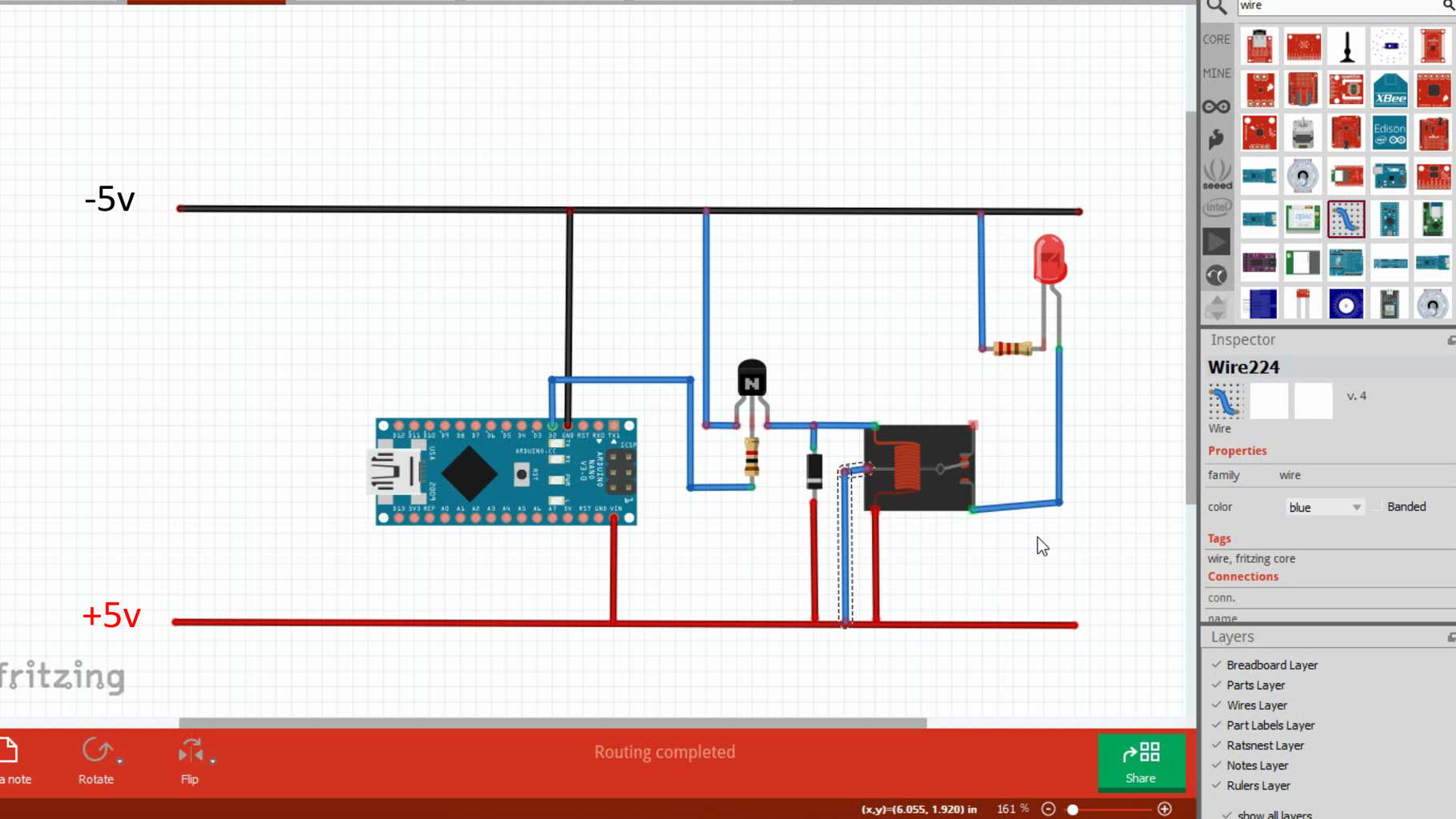1456x819 pixels.
Task: Enable the Banded wire option
Action: [1376, 506]
